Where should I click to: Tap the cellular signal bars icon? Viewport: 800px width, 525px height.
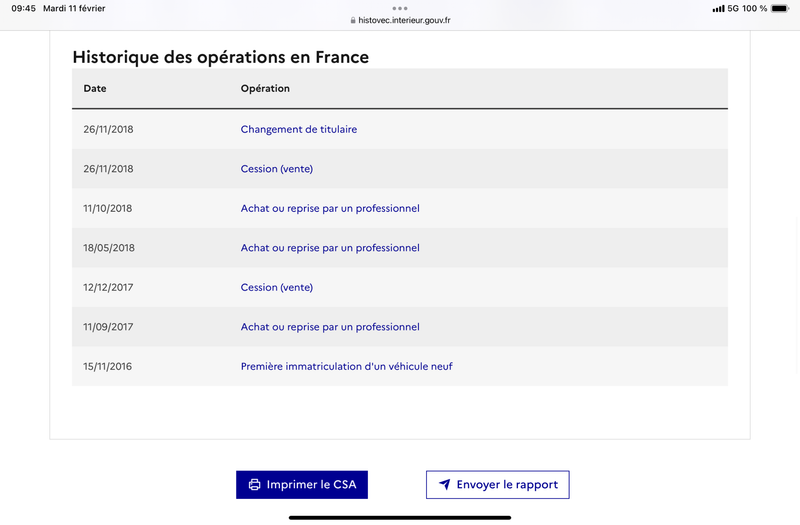coord(718,9)
